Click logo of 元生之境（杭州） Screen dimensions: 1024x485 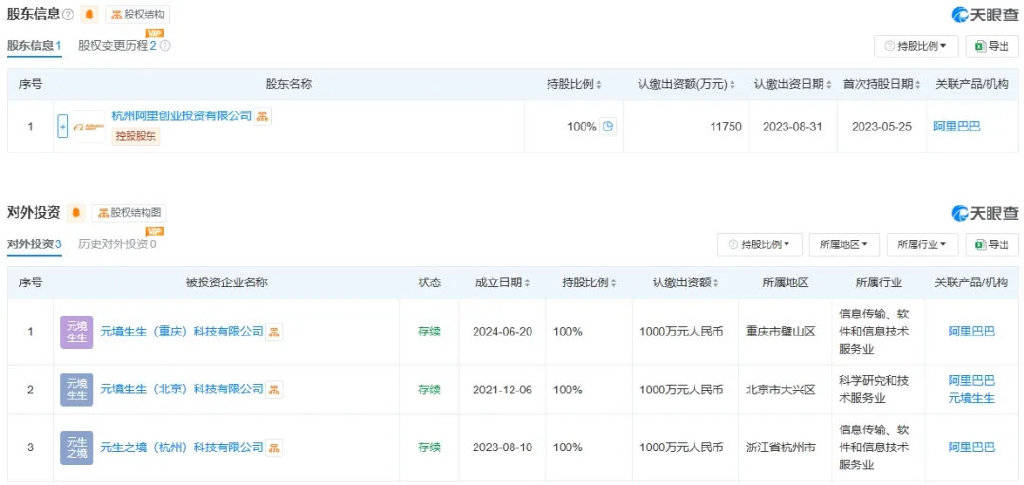click(76, 448)
